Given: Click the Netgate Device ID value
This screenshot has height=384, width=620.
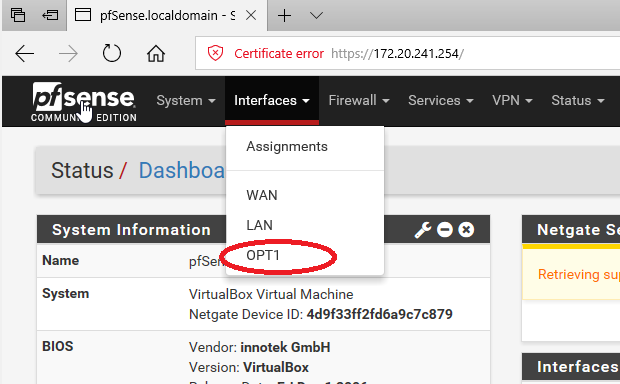Looking at the screenshot, I should pyautogui.click(x=380, y=314).
